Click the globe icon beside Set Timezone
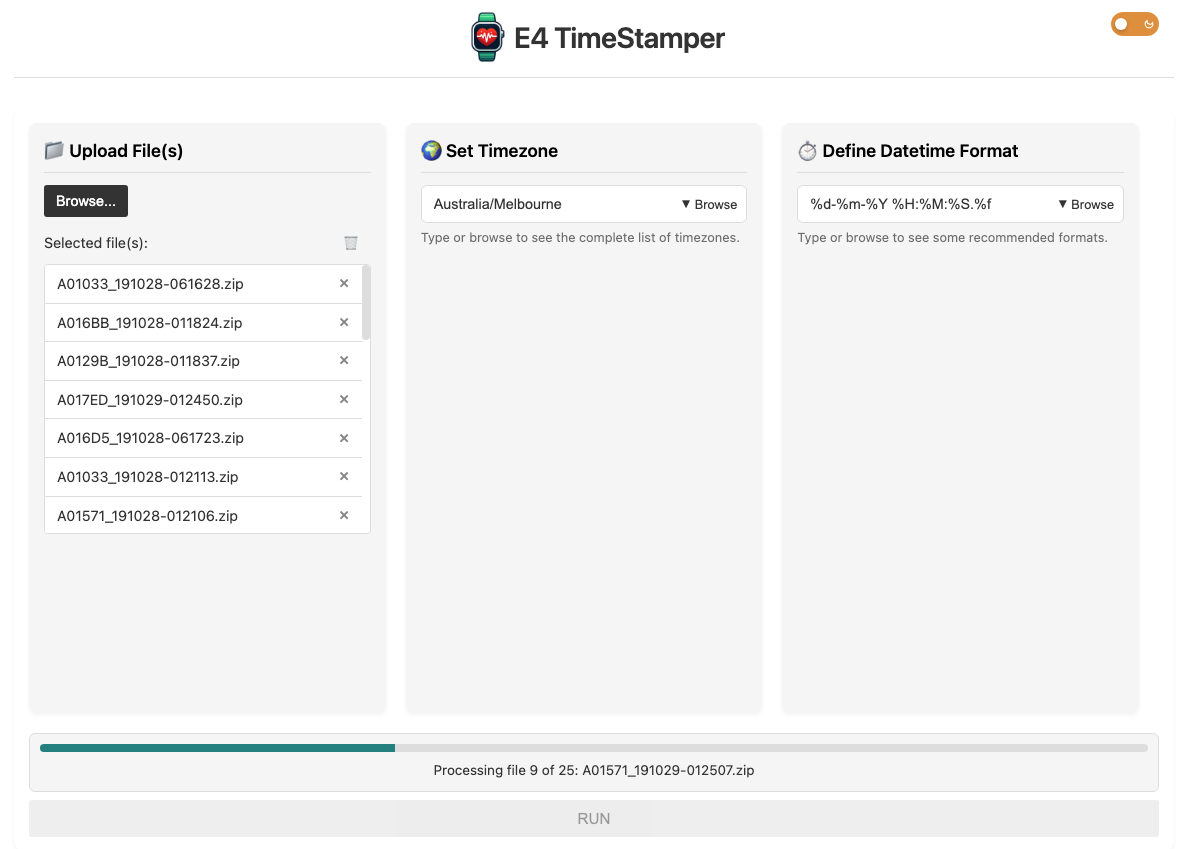The image size is (1183, 849). click(431, 150)
